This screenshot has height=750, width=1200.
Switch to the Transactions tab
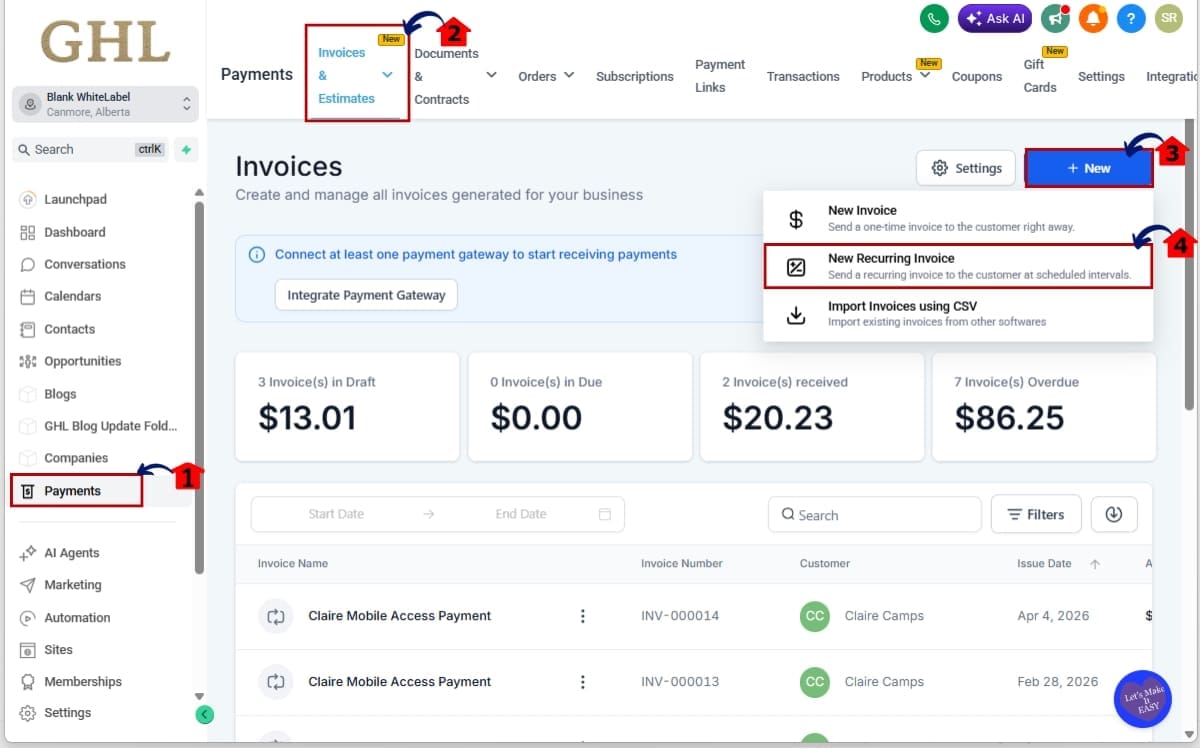click(803, 75)
